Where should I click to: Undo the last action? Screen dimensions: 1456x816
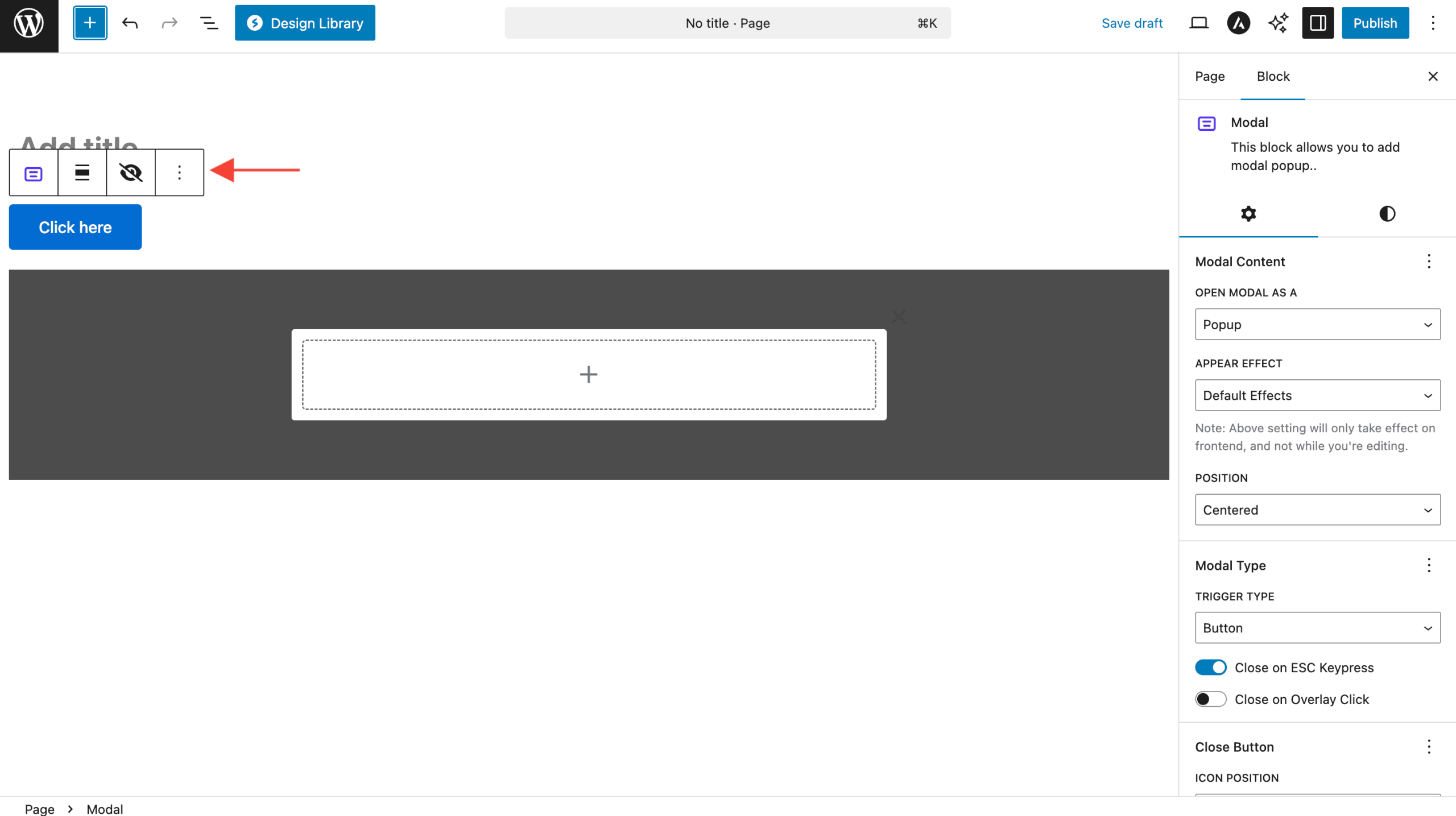click(130, 23)
